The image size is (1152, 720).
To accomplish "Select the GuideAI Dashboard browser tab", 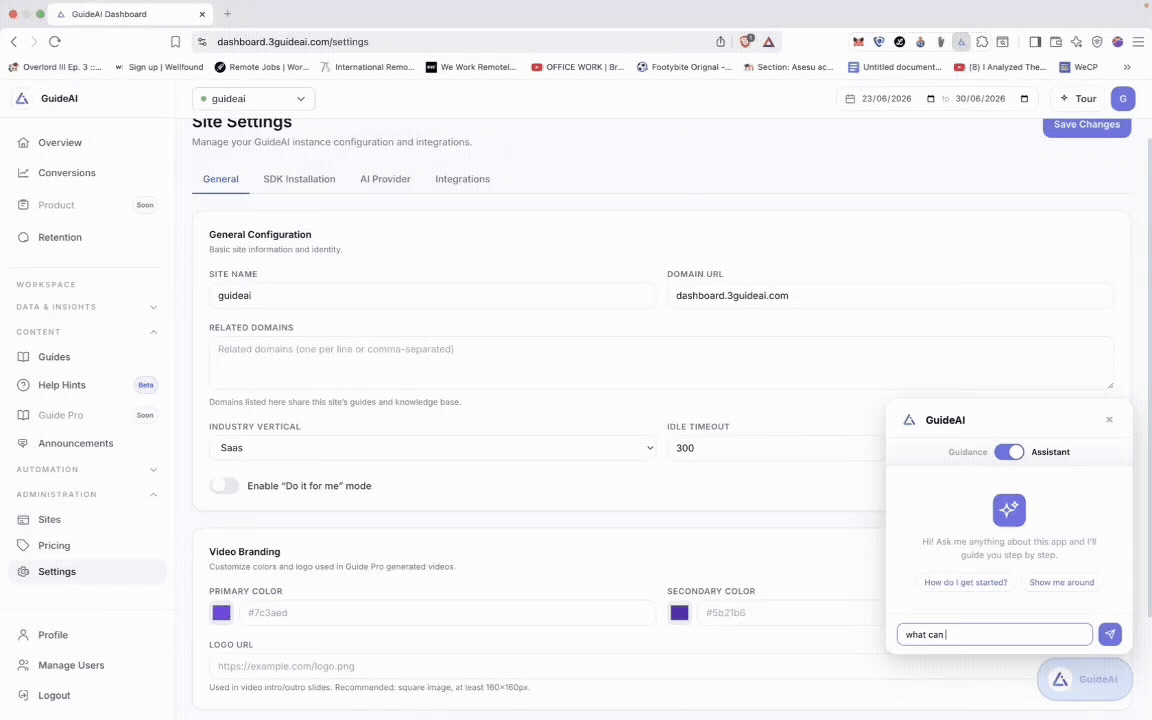I will click(x=131, y=14).
